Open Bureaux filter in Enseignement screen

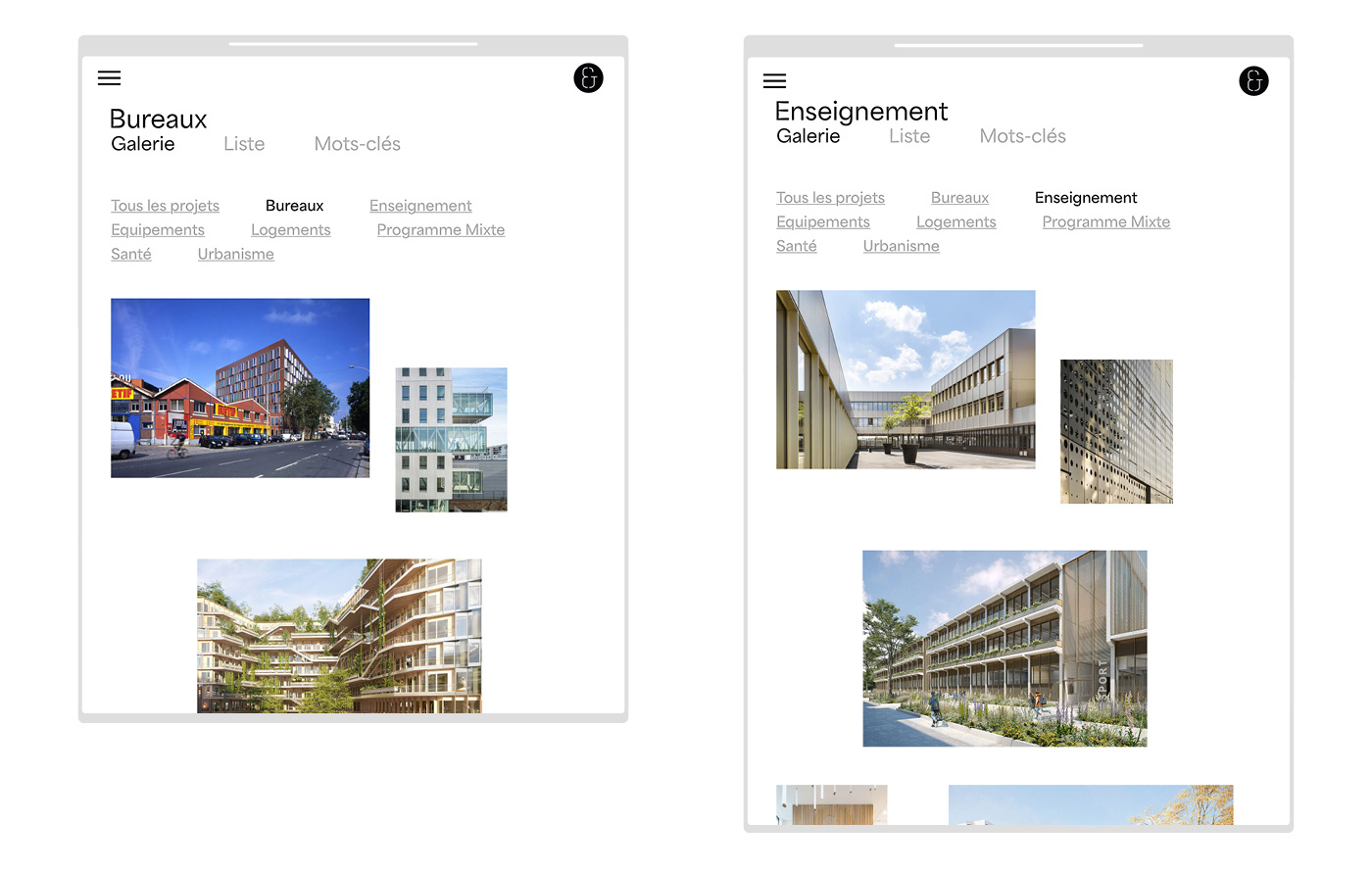(x=959, y=198)
